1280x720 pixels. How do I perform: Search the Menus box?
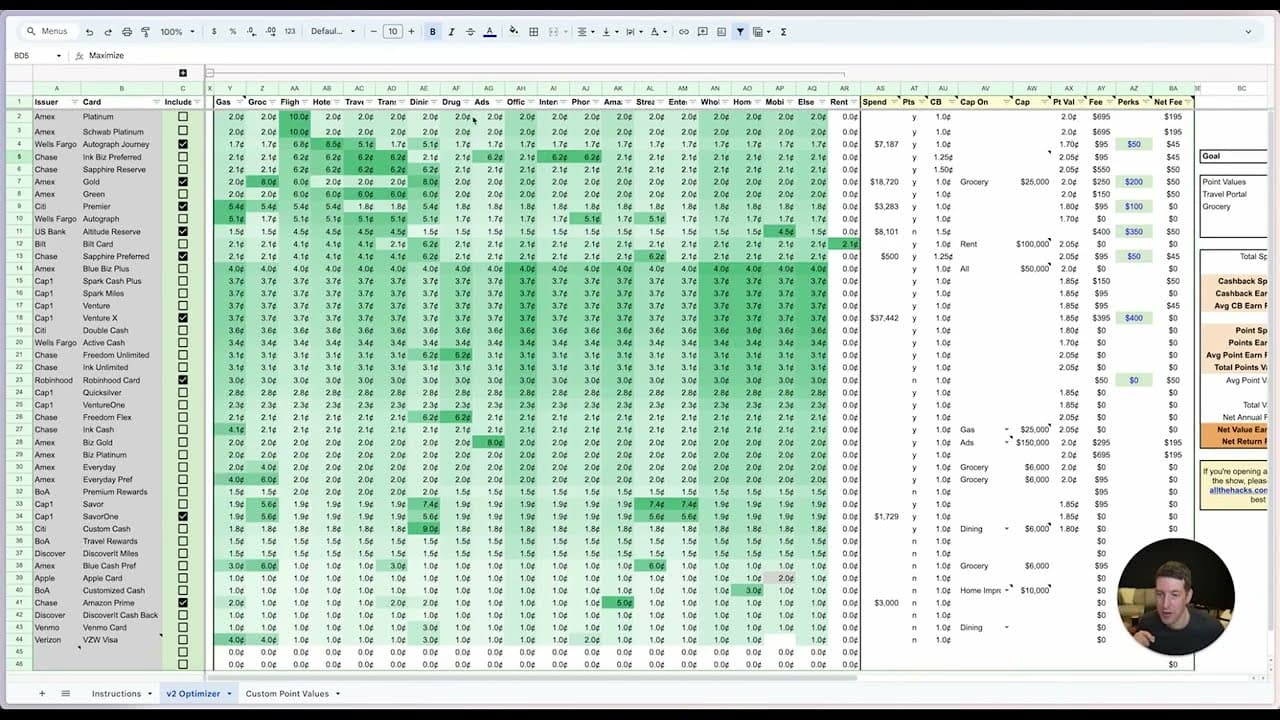point(48,32)
